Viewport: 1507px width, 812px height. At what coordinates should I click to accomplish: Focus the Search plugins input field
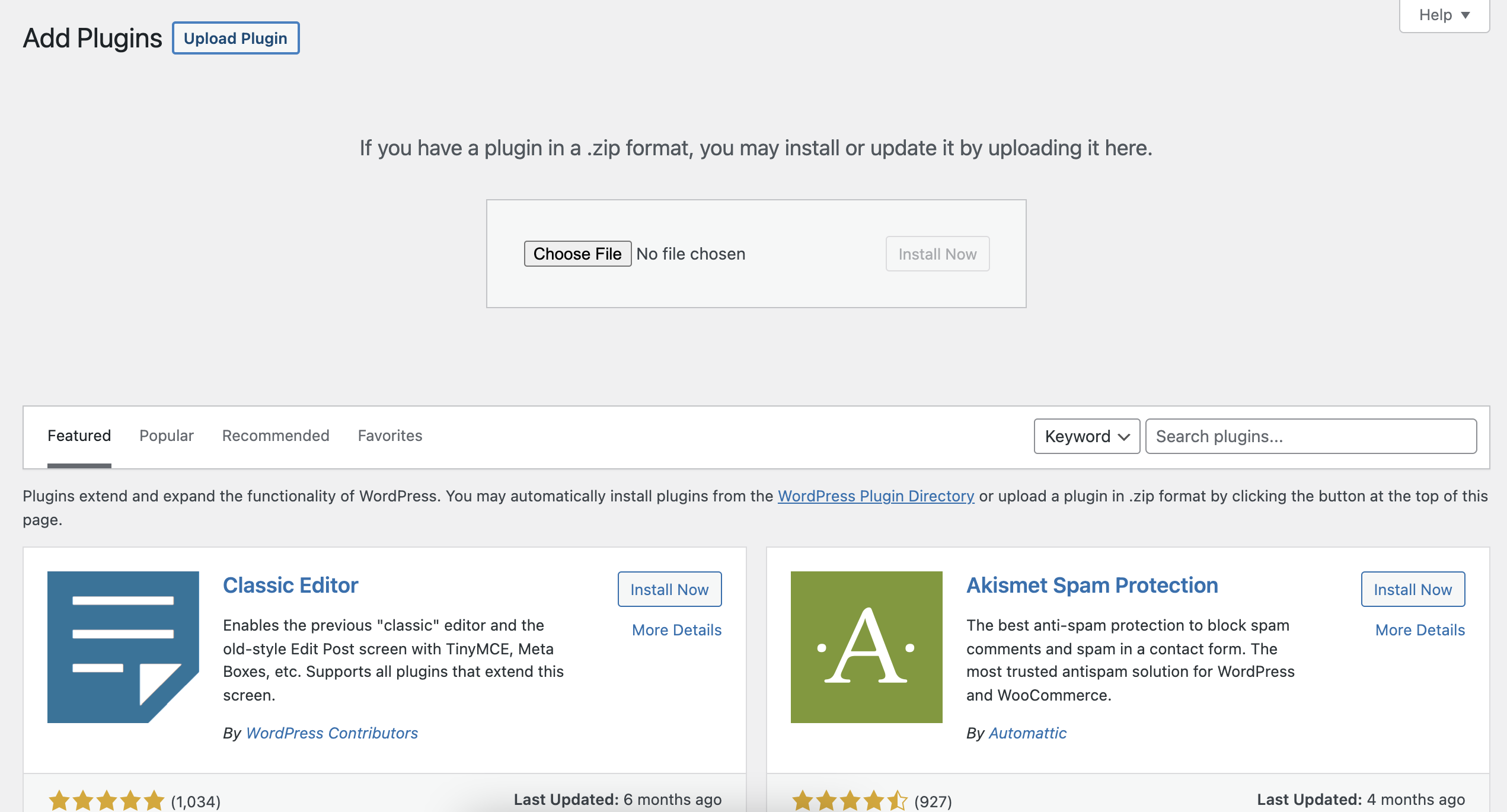pos(1311,436)
